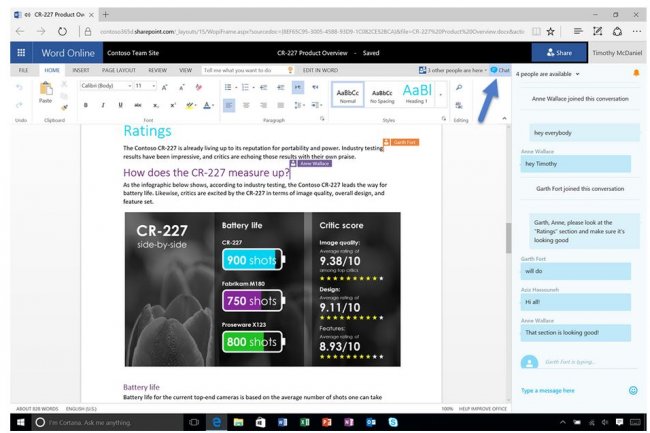
Task: Open Skype from the taskbar
Action: point(393,422)
